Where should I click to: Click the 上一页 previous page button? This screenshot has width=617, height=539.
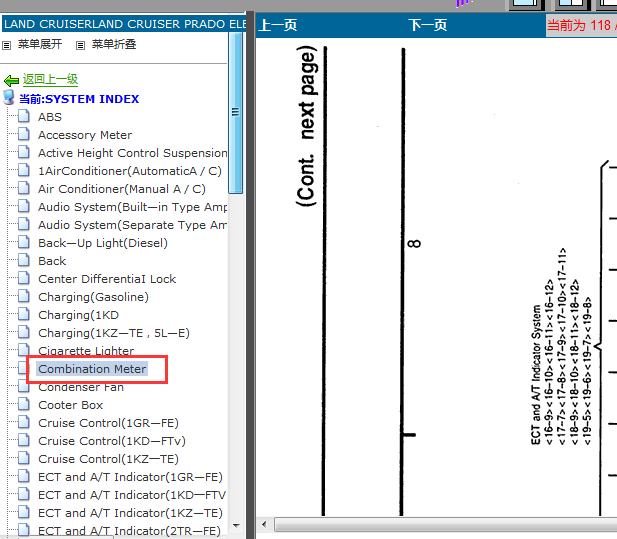[x=278, y=26]
